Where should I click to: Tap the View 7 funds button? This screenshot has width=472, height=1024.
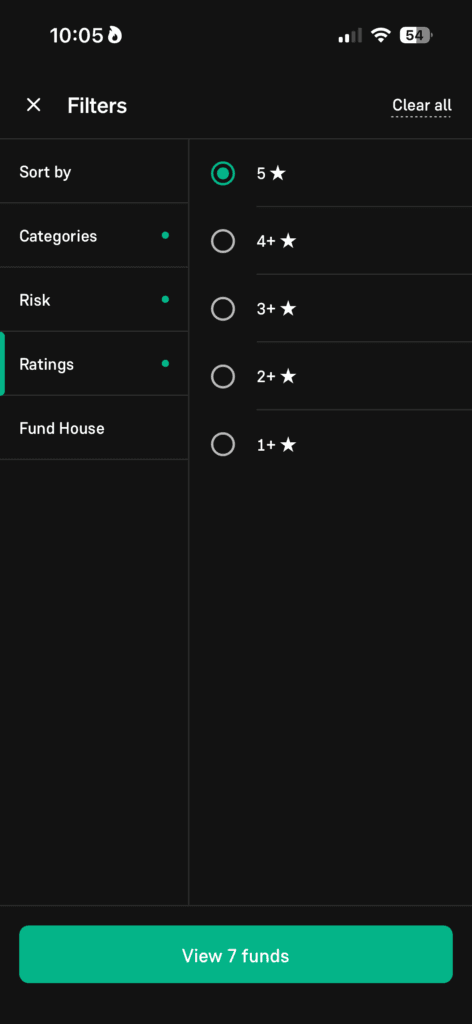[x=236, y=954]
